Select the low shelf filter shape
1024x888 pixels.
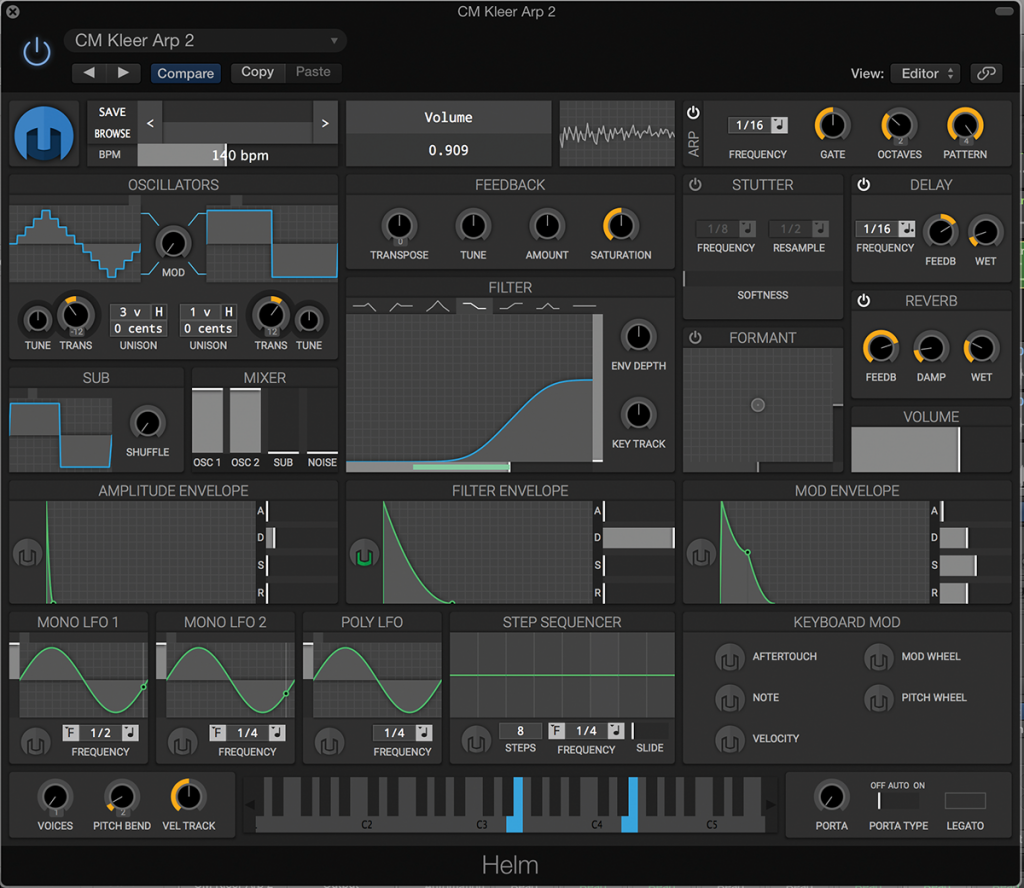click(x=474, y=306)
